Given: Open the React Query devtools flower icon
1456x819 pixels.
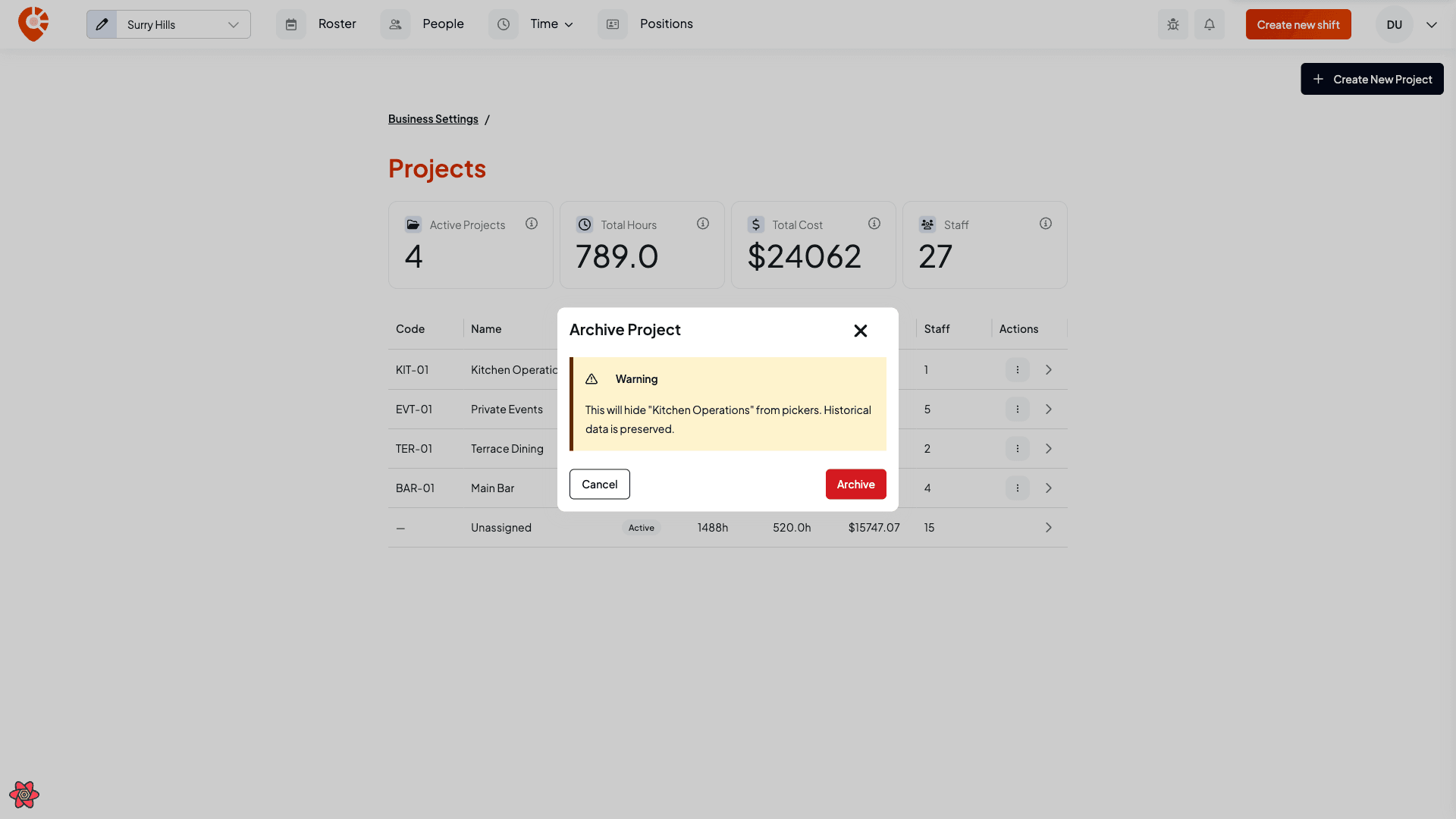Looking at the screenshot, I should tap(24, 795).
